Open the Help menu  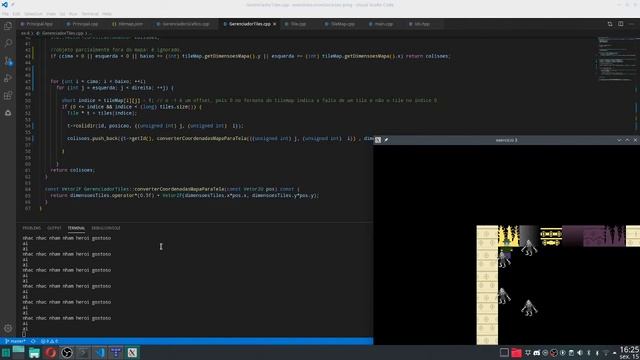tap(107, 14)
